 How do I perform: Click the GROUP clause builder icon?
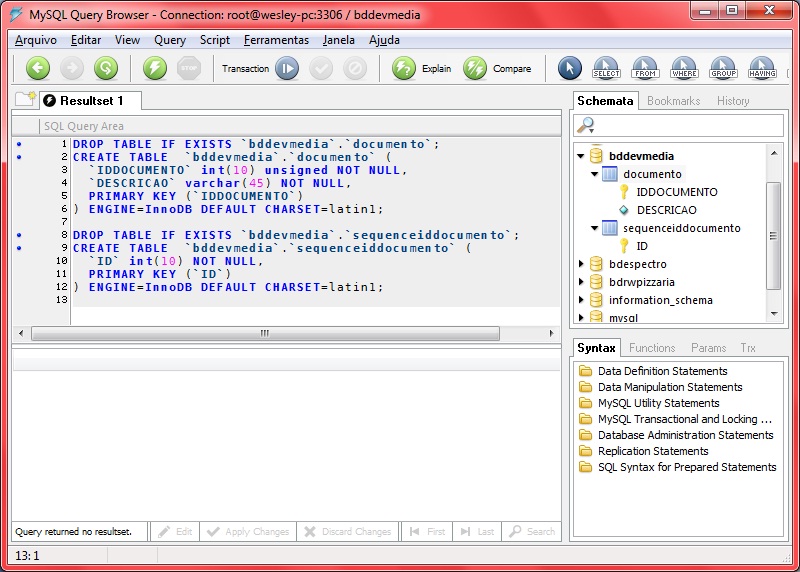click(723, 68)
